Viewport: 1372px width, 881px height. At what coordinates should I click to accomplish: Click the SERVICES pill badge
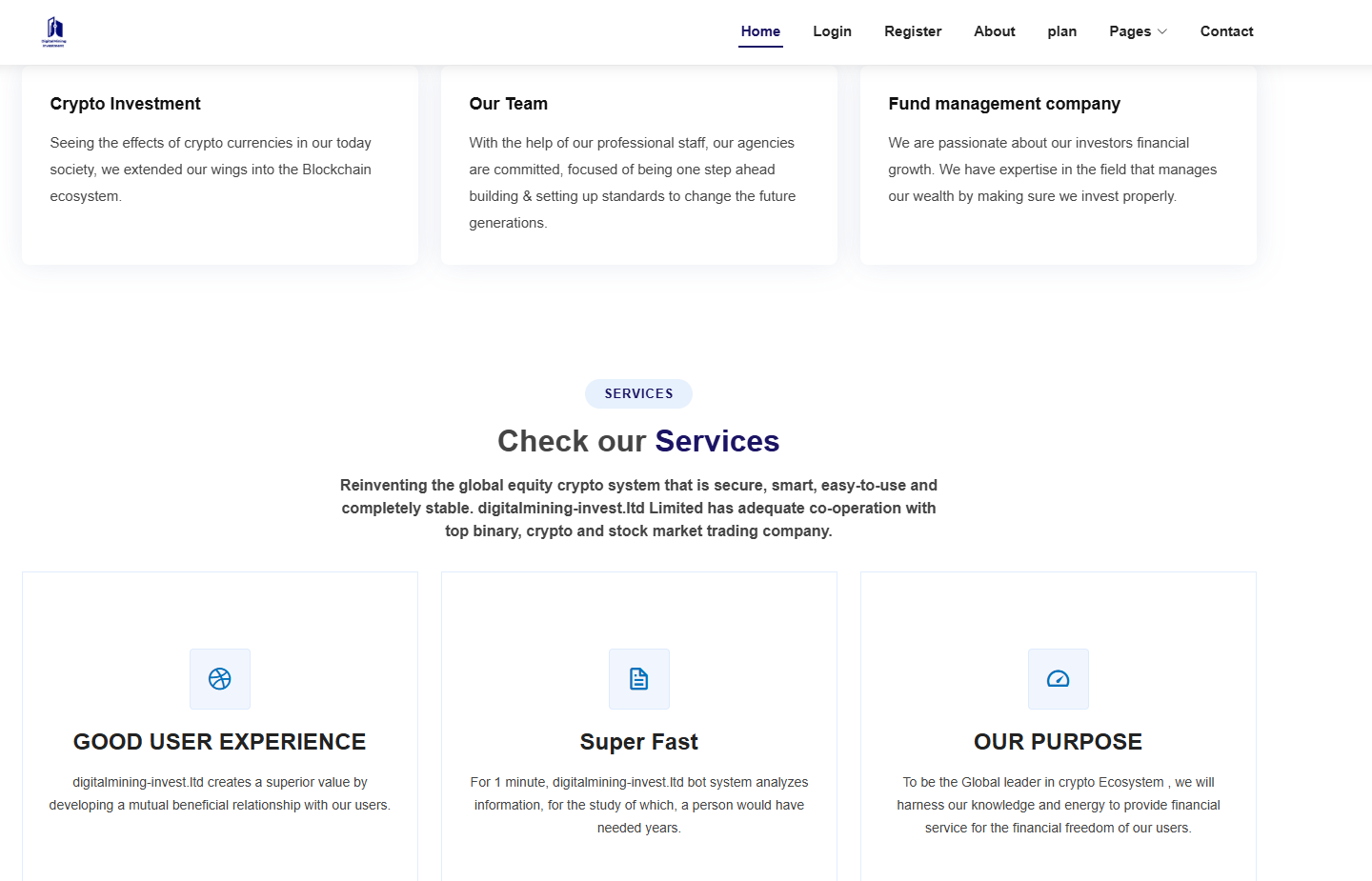(638, 393)
